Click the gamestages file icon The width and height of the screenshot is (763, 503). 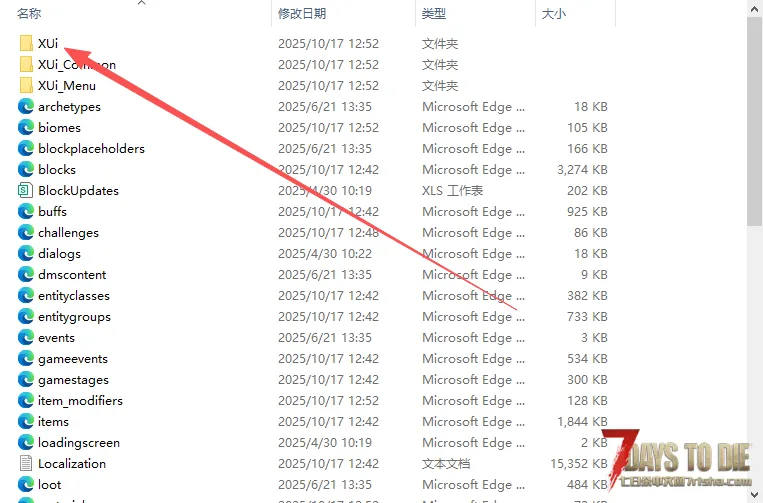(x=26, y=380)
